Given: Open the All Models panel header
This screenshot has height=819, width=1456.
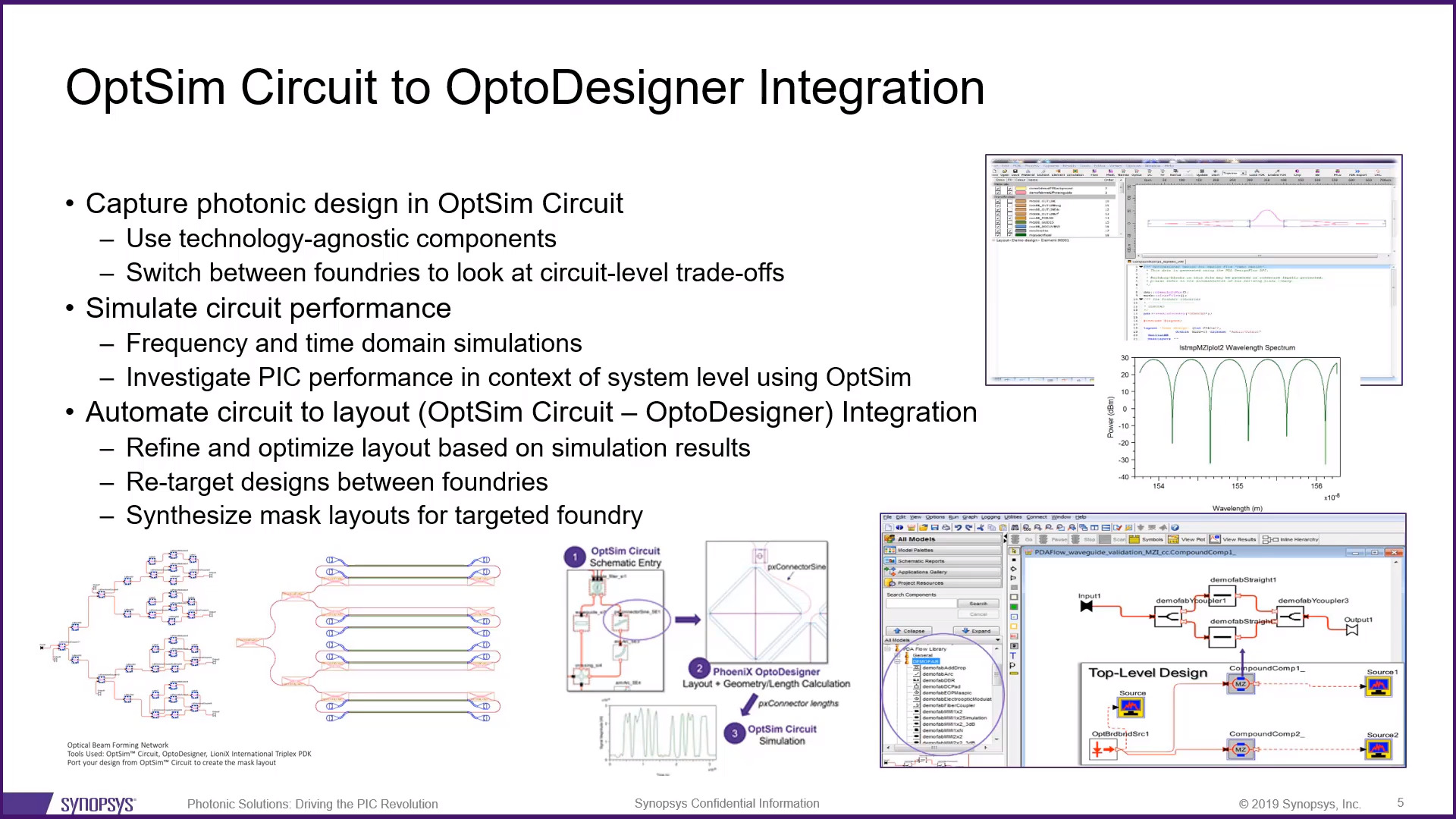Looking at the screenshot, I should [942, 538].
